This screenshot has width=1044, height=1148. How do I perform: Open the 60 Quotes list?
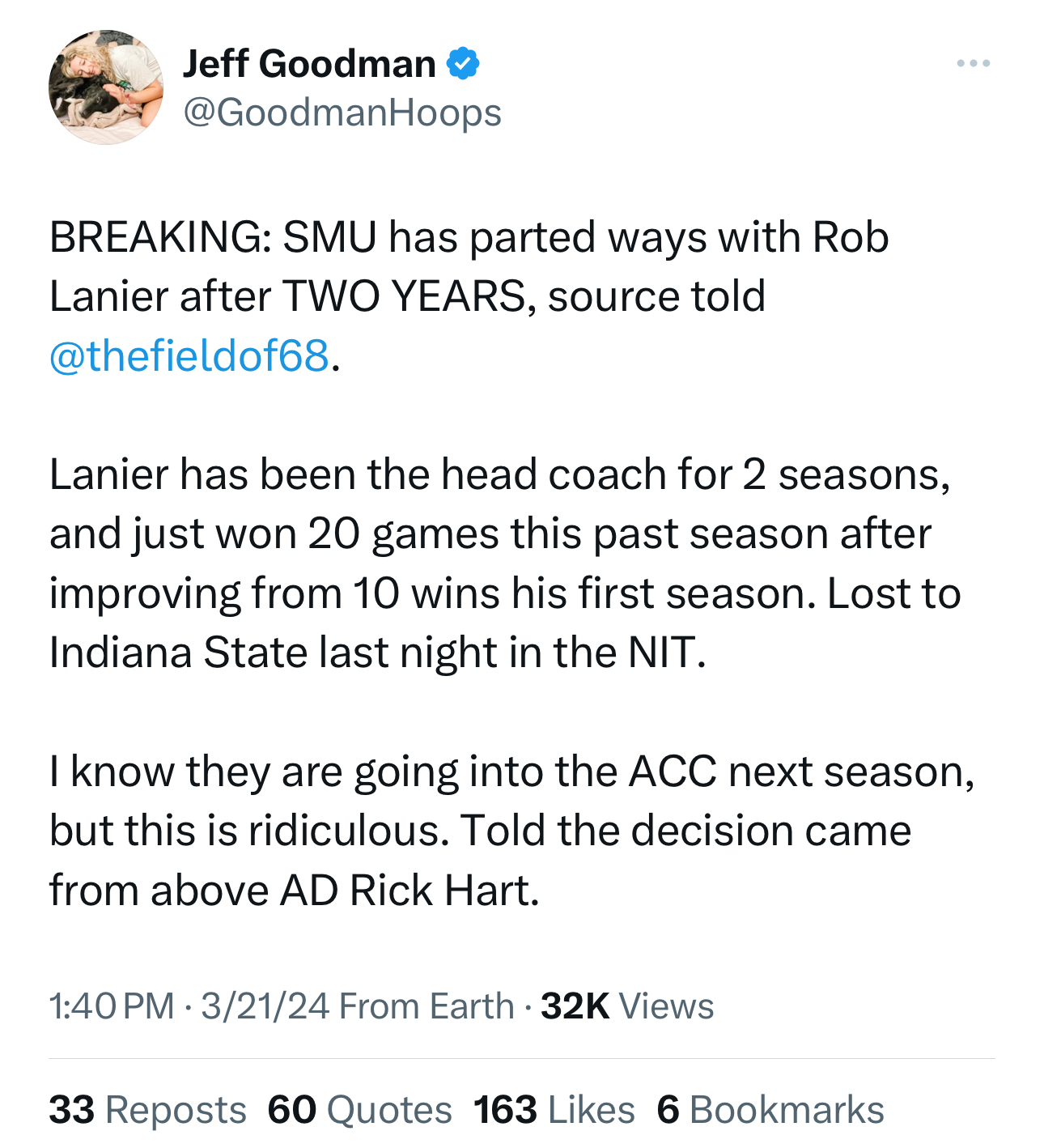[359, 1110]
